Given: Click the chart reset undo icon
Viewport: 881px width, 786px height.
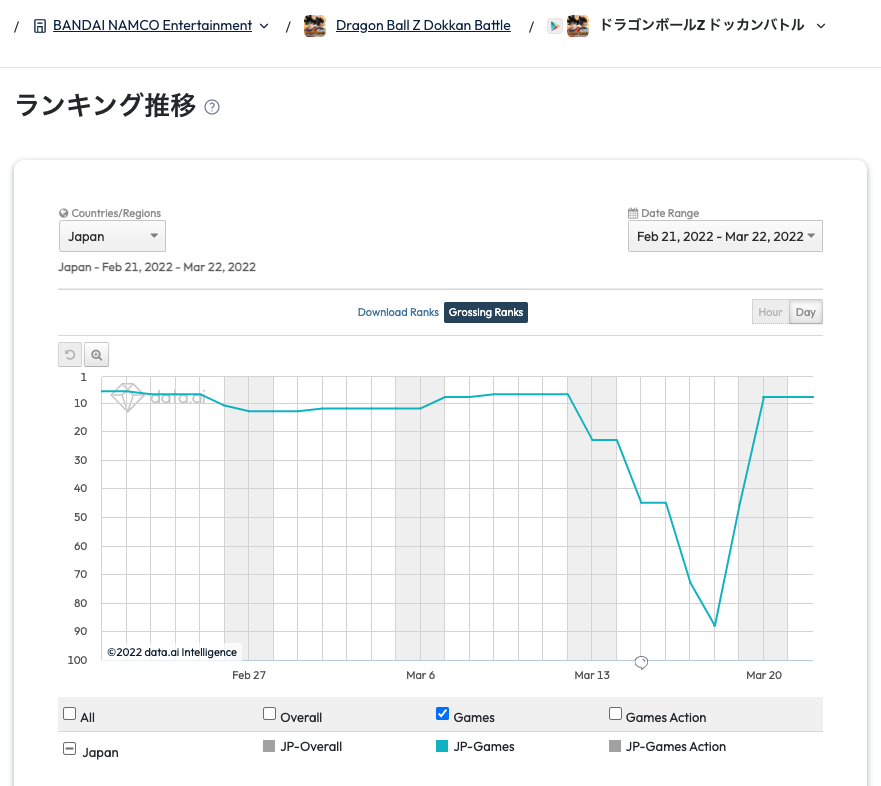Looking at the screenshot, I should (x=70, y=355).
